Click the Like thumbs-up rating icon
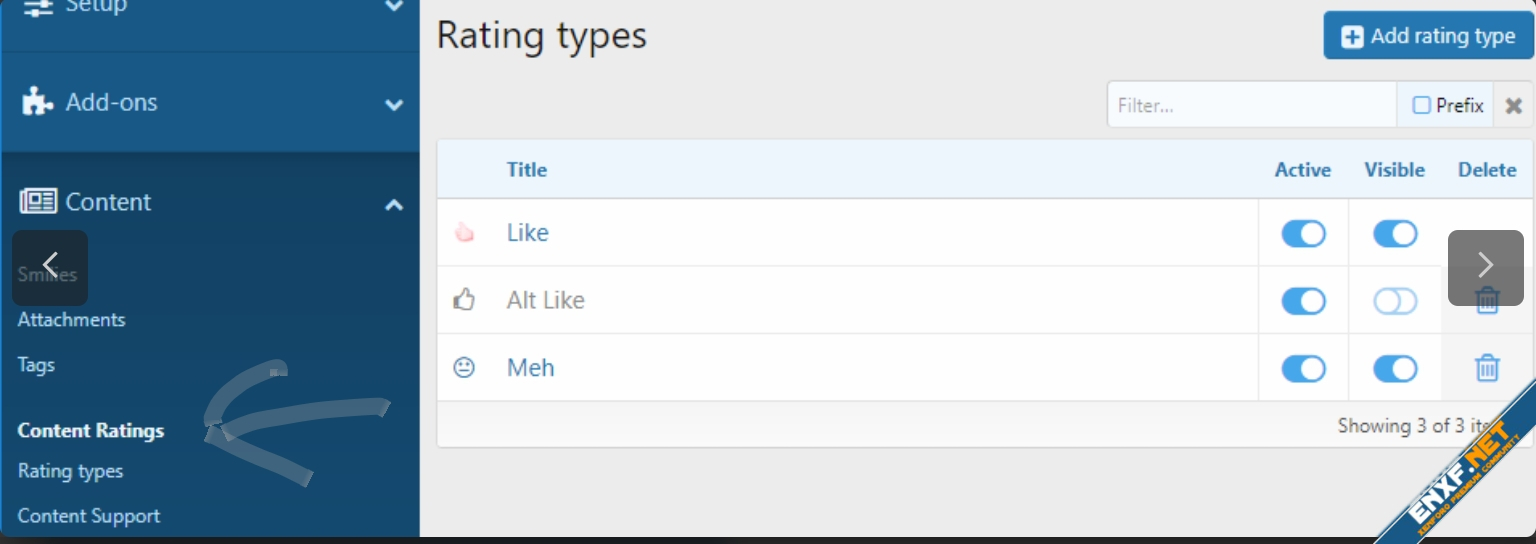Viewport: 1536px width, 544px height. pyautogui.click(x=464, y=233)
